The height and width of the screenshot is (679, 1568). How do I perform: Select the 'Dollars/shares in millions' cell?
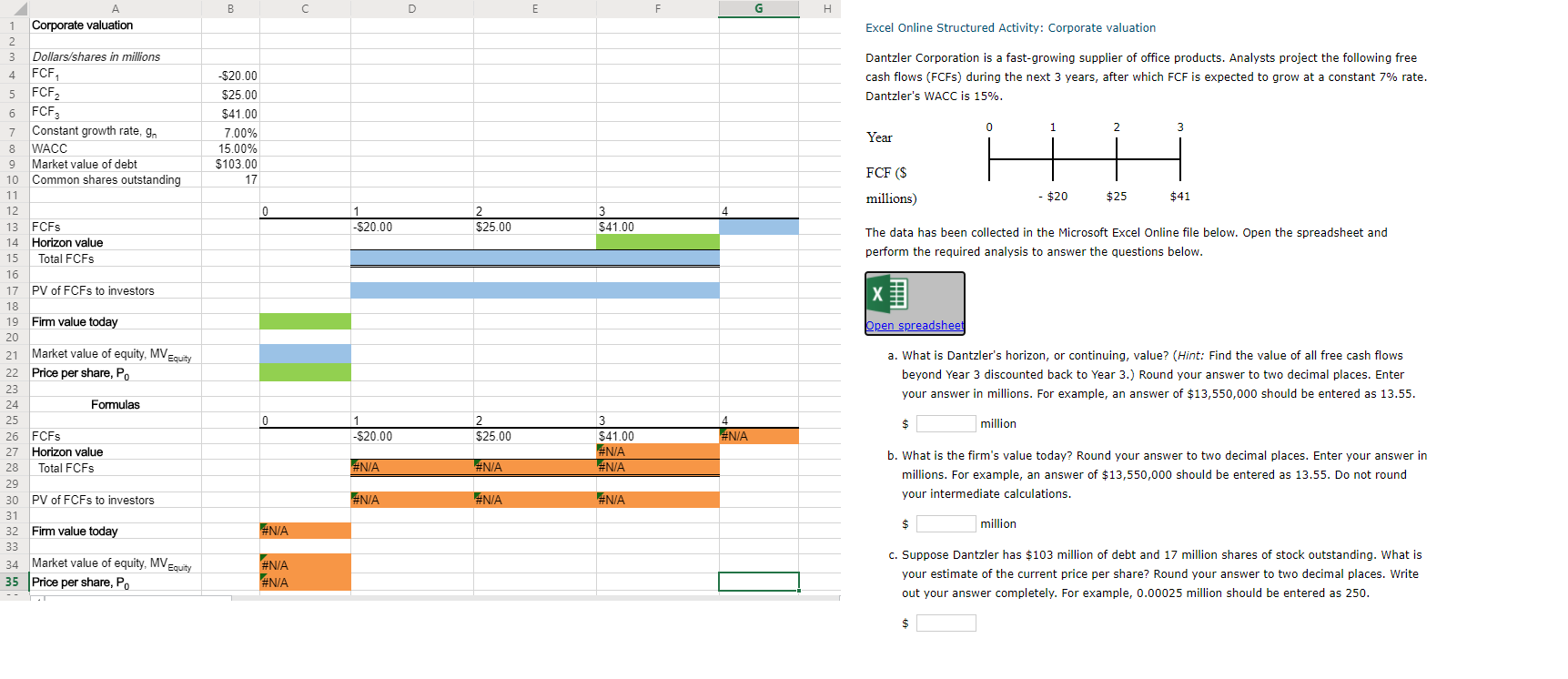115,56
